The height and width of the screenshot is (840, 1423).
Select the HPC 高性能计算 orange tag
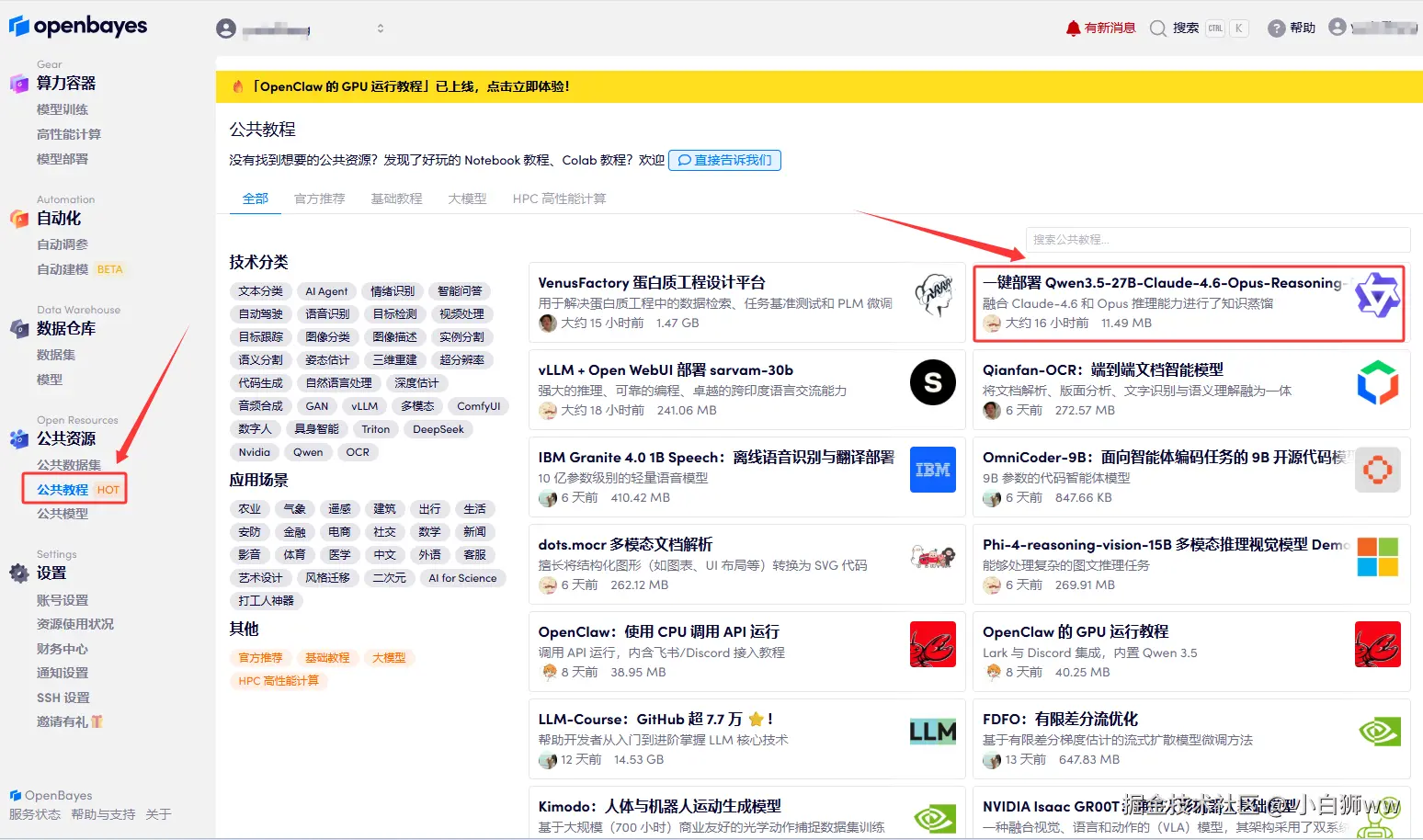pos(279,681)
